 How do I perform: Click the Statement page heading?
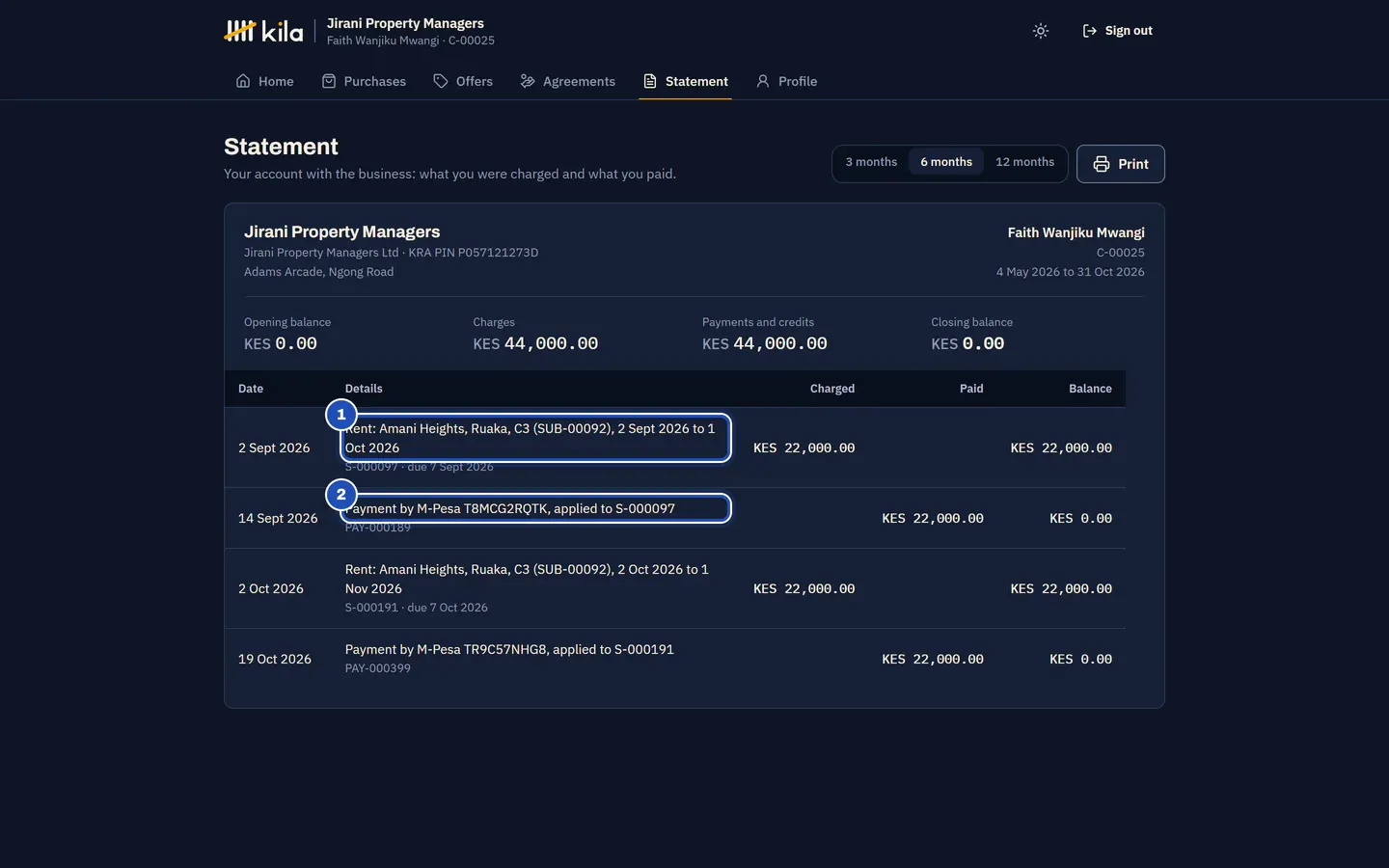point(281,147)
